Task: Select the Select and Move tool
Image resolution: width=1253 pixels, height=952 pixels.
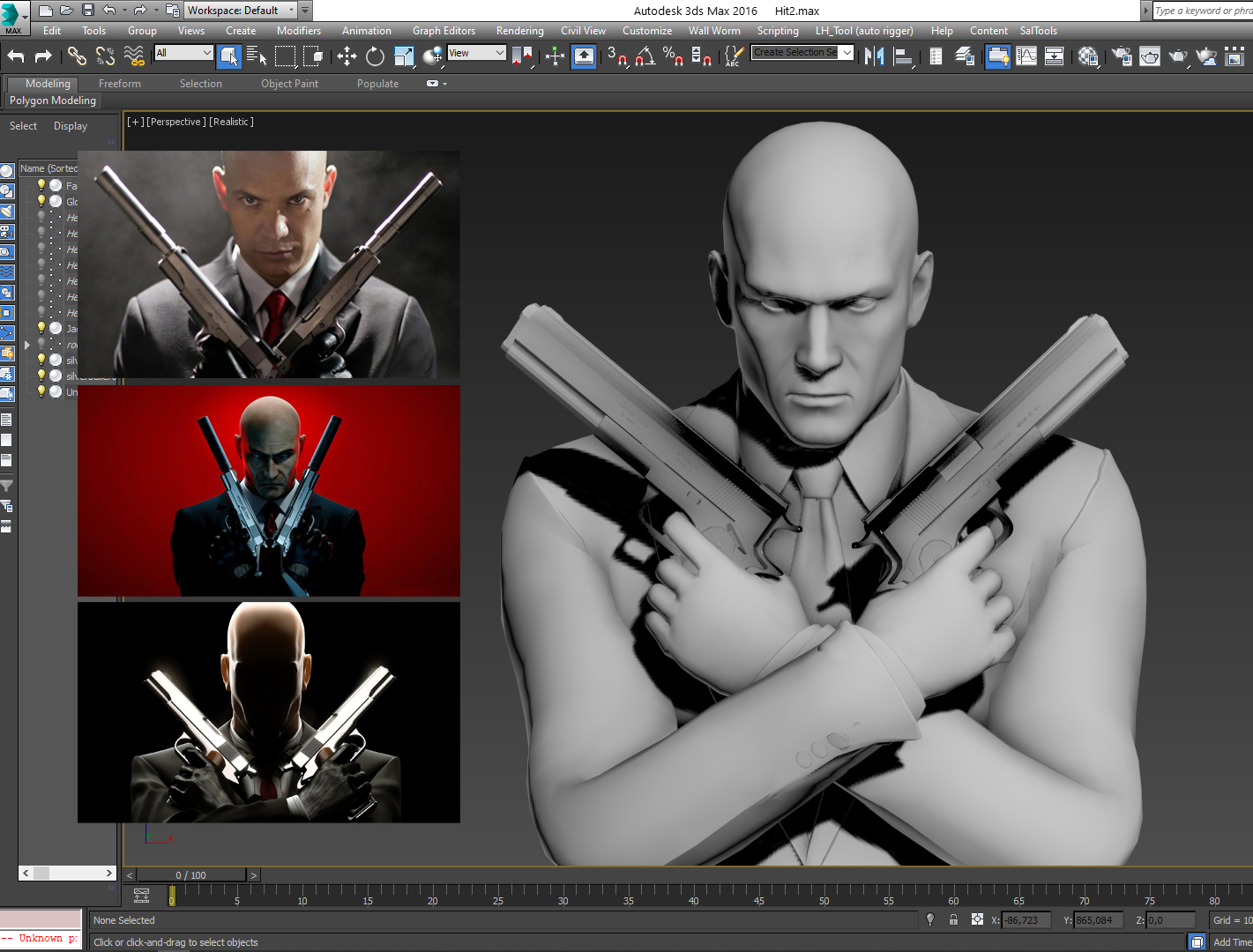Action: 347,56
